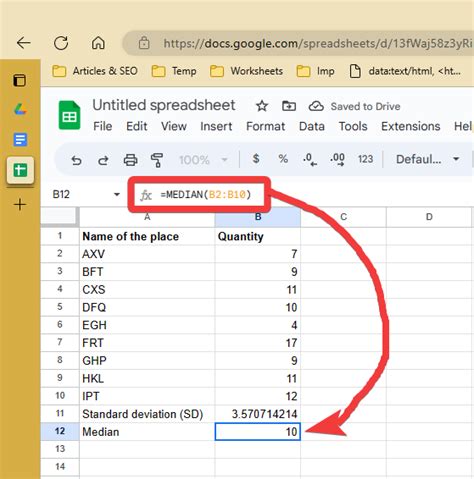Image resolution: width=474 pixels, height=479 pixels.
Task: Open the Data menu
Action: pos(312,127)
